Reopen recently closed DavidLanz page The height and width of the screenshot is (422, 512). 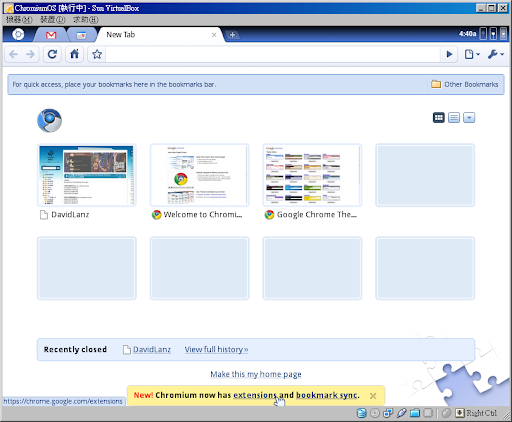coord(152,349)
